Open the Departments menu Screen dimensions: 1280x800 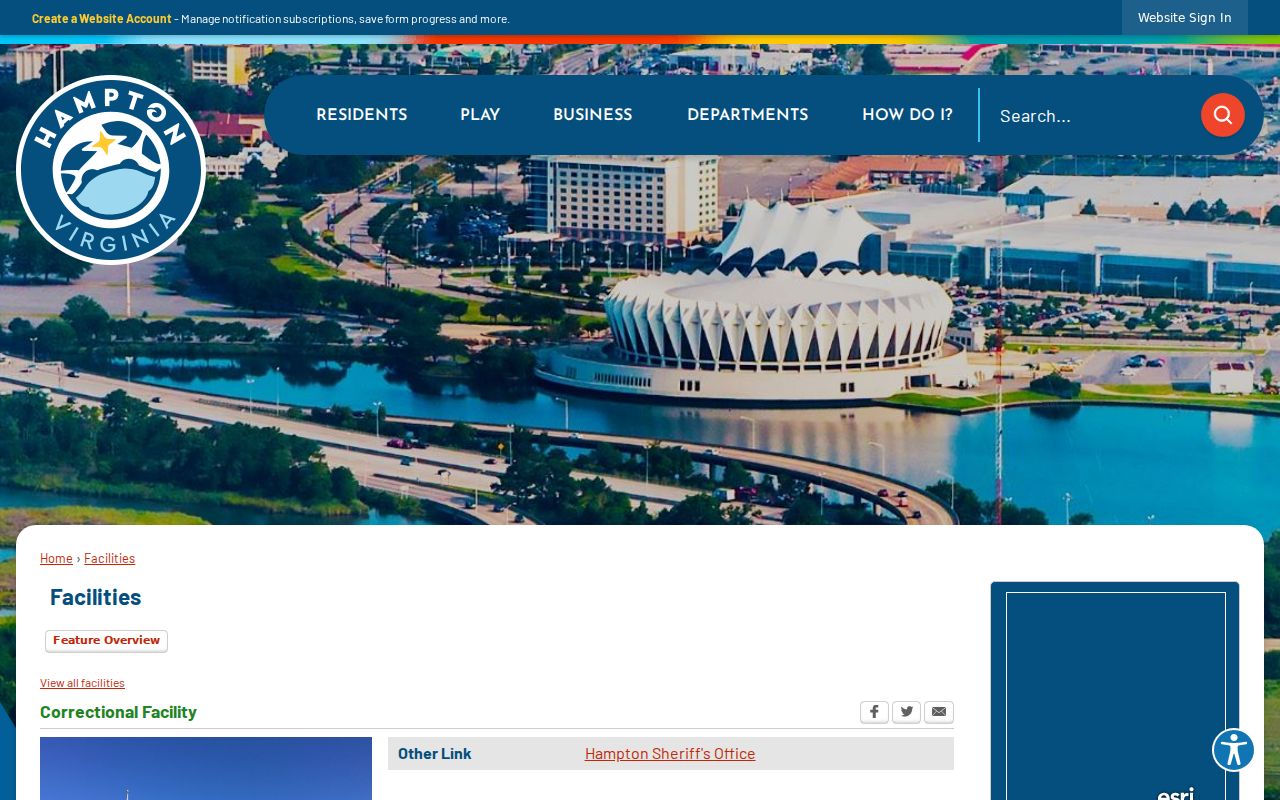747,115
